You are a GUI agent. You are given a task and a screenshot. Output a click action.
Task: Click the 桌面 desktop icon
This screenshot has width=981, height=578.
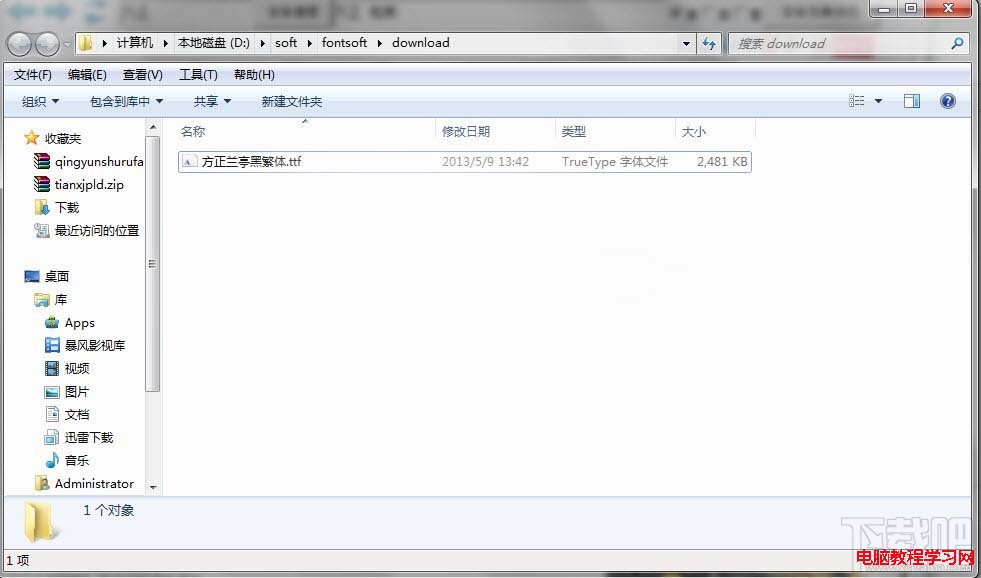(x=31, y=276)
